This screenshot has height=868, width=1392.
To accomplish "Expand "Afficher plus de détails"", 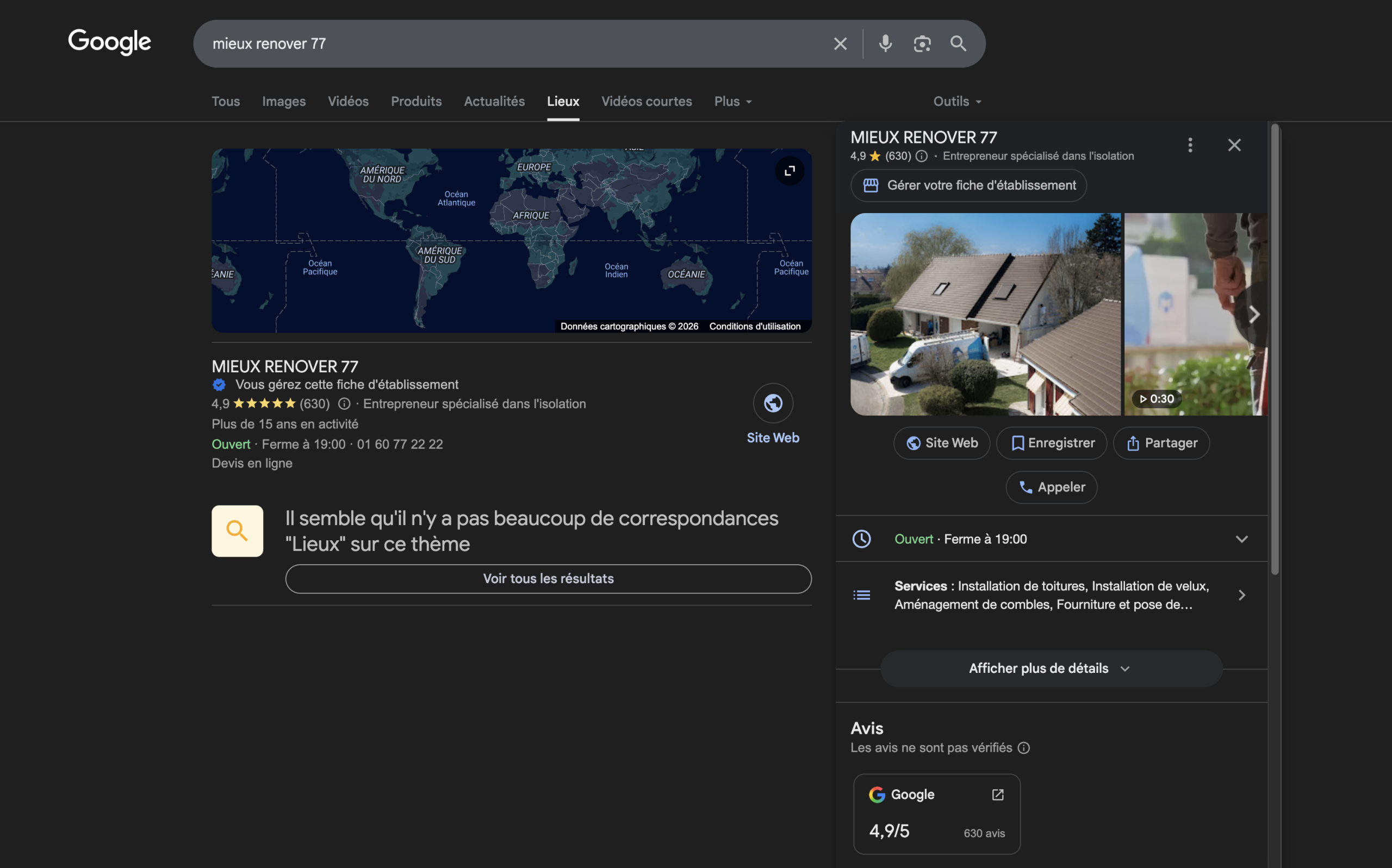I will pos(1051,667).
